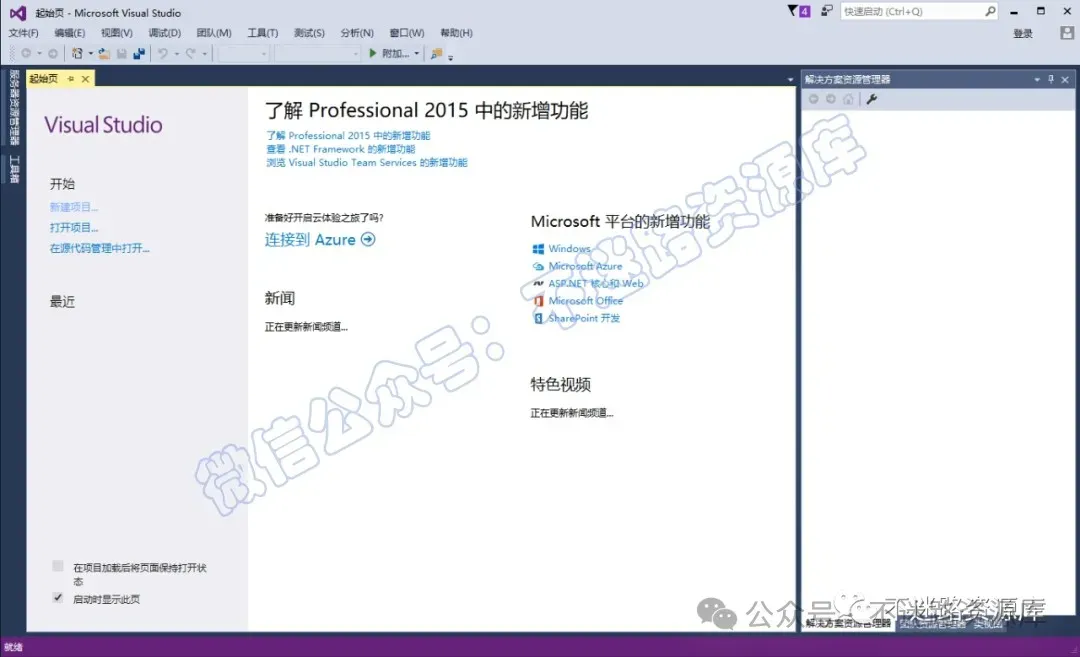
Task: Click the magnifier icon in Quick Launch box
Action: pyautogui.click(x=990, y=11)
